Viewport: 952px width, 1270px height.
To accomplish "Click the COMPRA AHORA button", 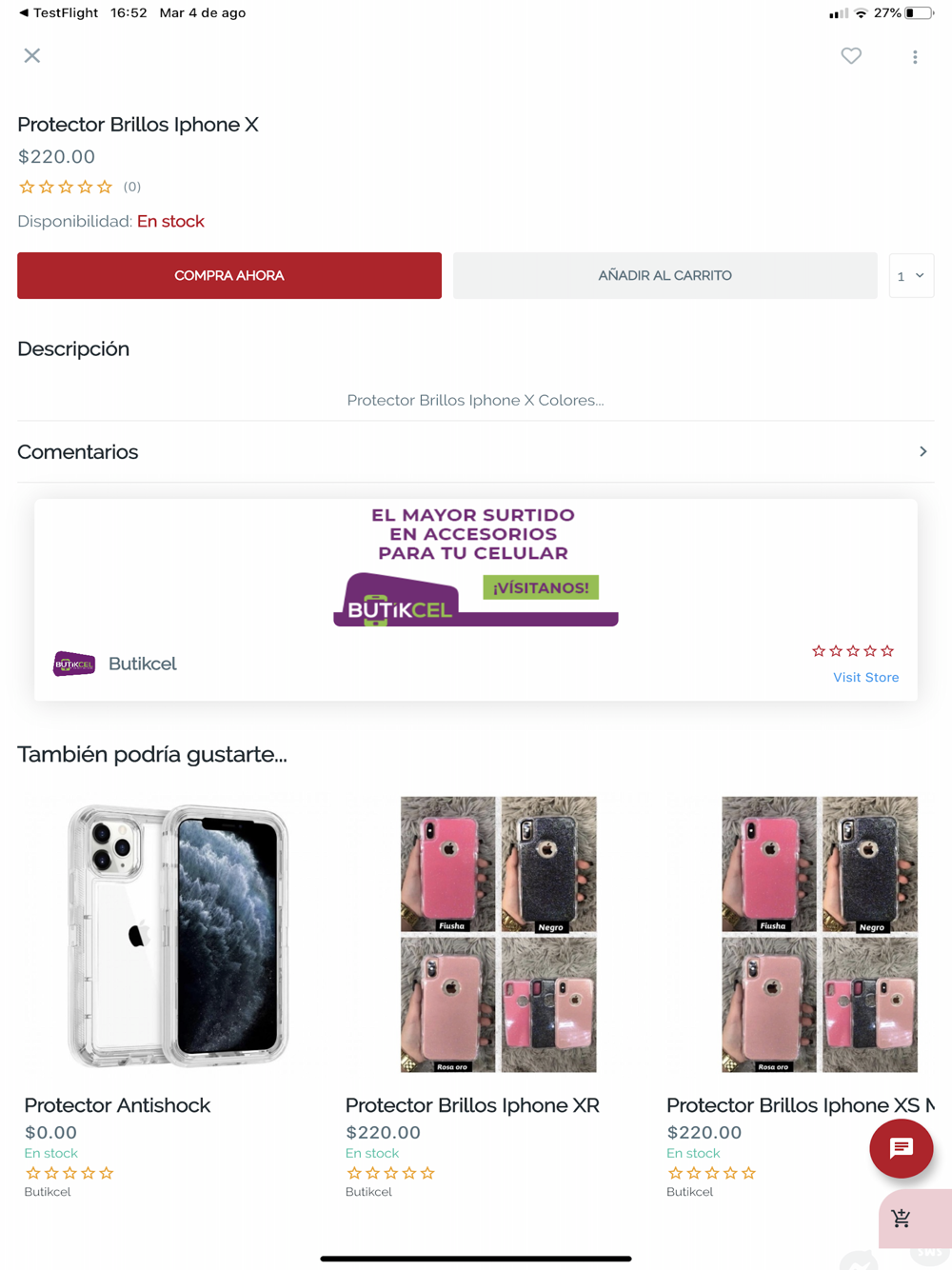I will (x=229, y=275).
